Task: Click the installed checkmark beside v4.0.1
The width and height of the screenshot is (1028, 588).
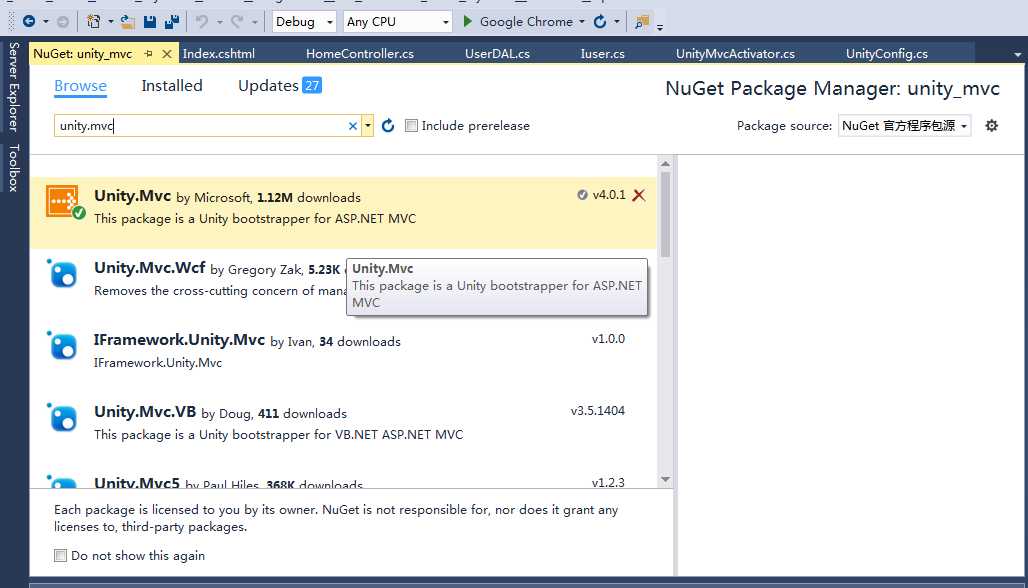Action: click(582, 195)
